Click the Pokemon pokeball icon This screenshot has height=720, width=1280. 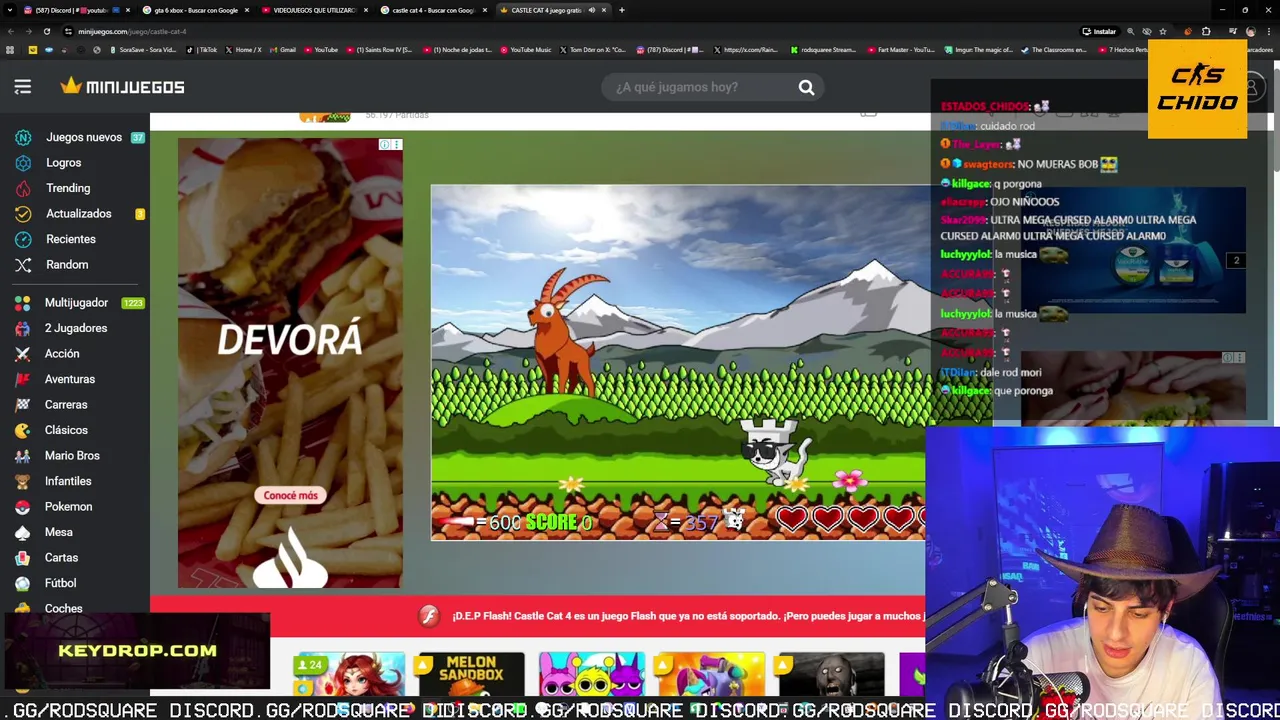point(22,507)
